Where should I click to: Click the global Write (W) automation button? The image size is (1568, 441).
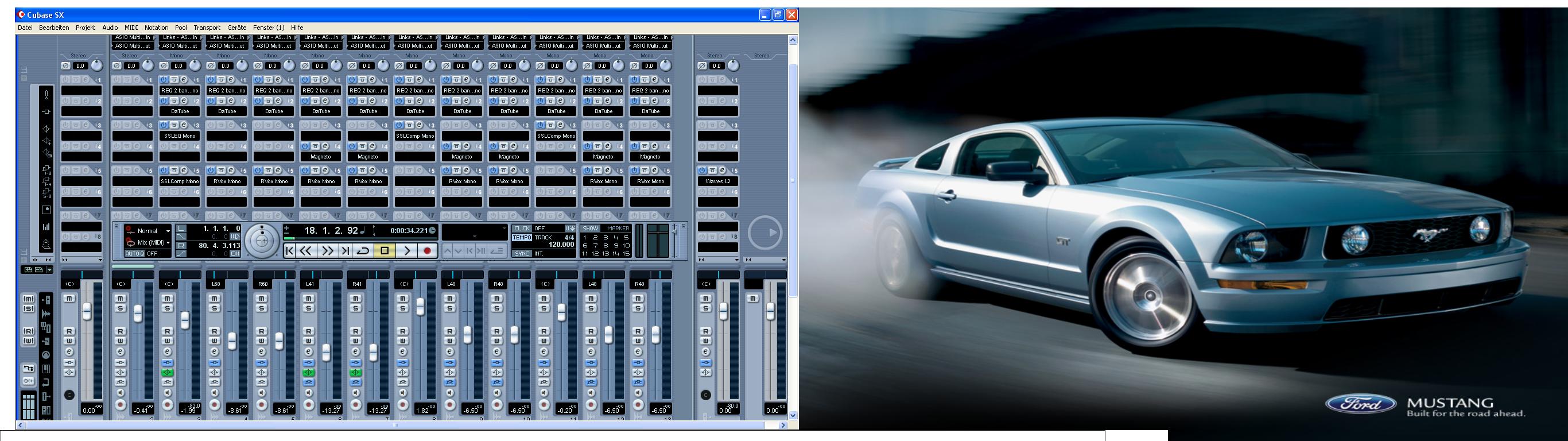[x=29, y=341]
